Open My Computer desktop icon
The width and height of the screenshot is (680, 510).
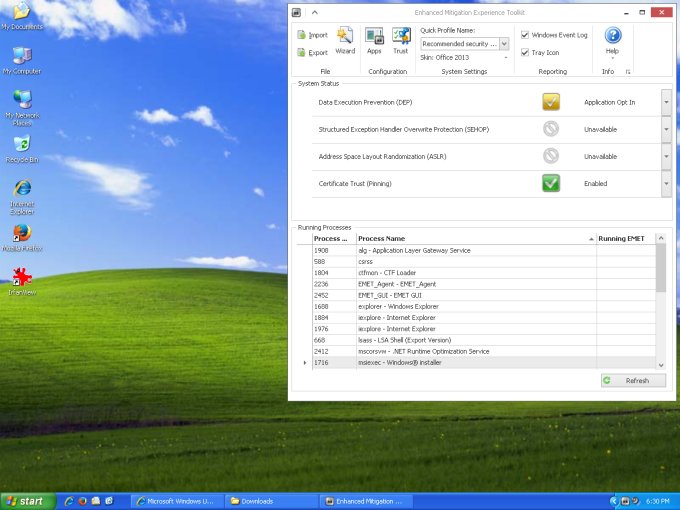pyautogui.click(x=22, y=61)
